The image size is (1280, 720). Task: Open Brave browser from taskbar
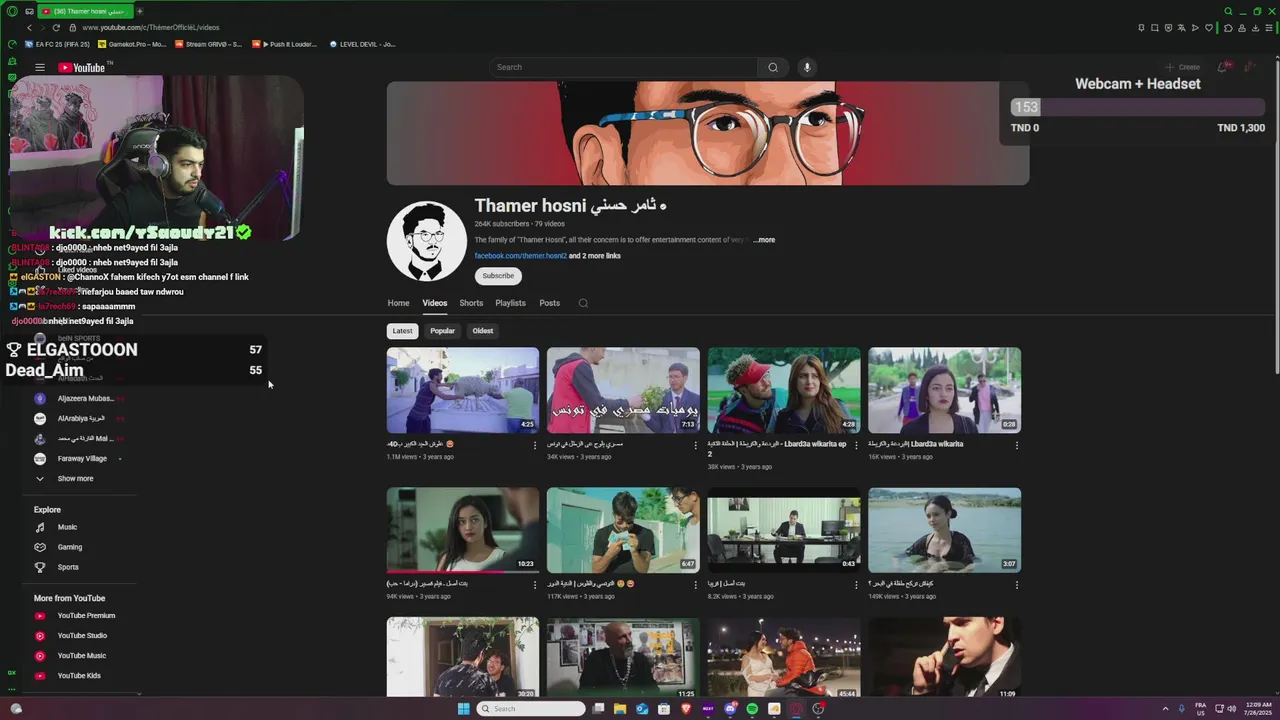[686, 709]
